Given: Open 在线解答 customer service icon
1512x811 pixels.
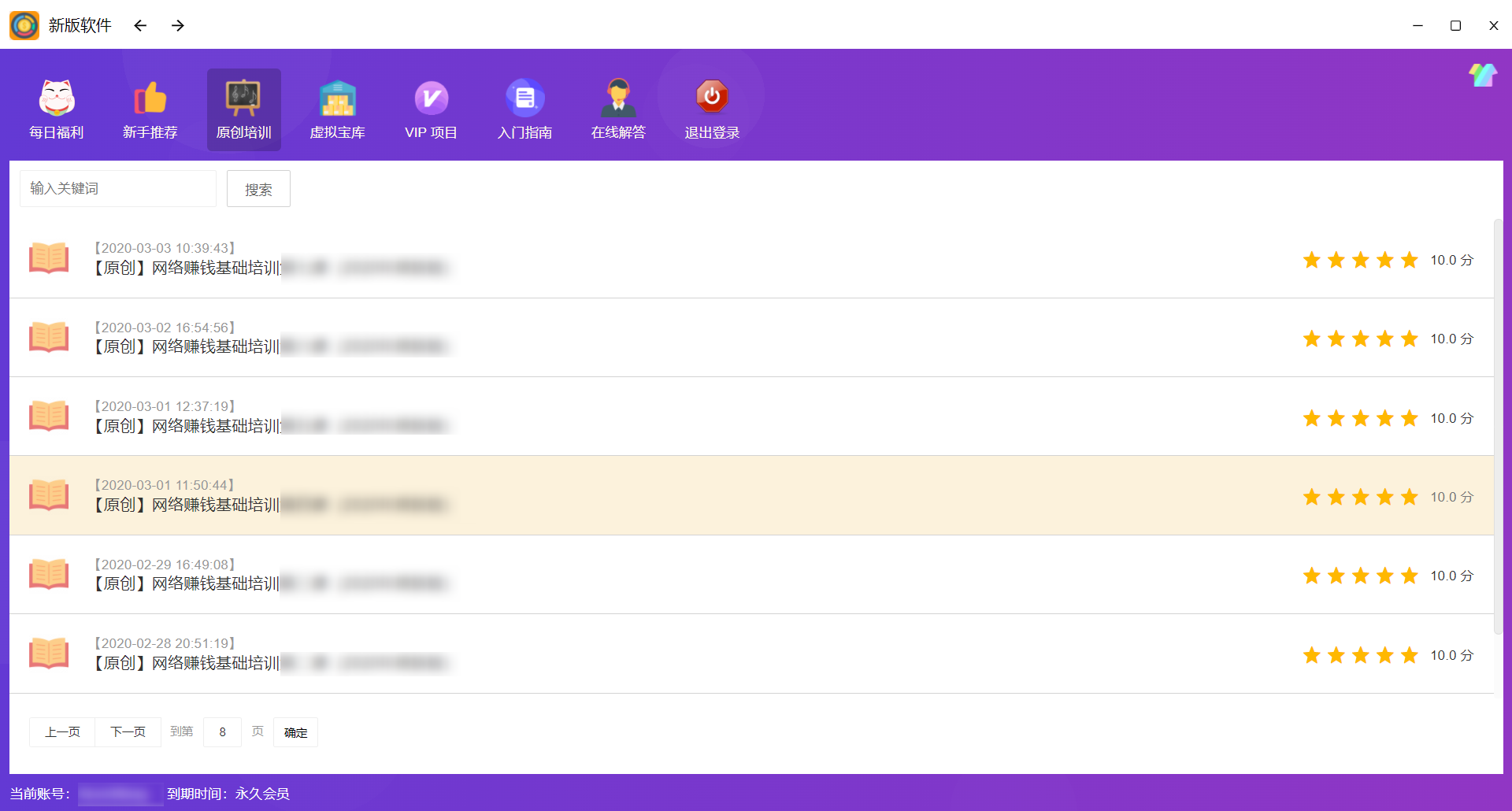Looking at the screenshot, I should pyautogui.click(x=618, y=98).
